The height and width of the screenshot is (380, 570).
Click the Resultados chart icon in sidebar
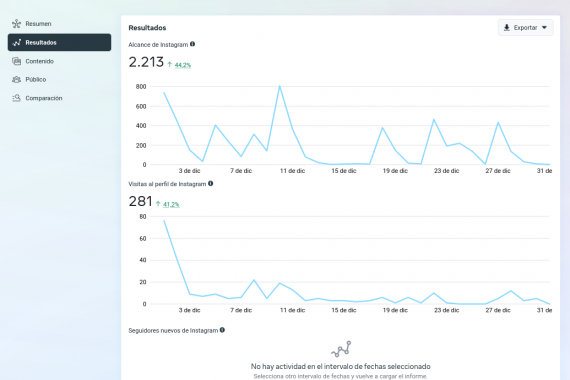coord(16,43)
